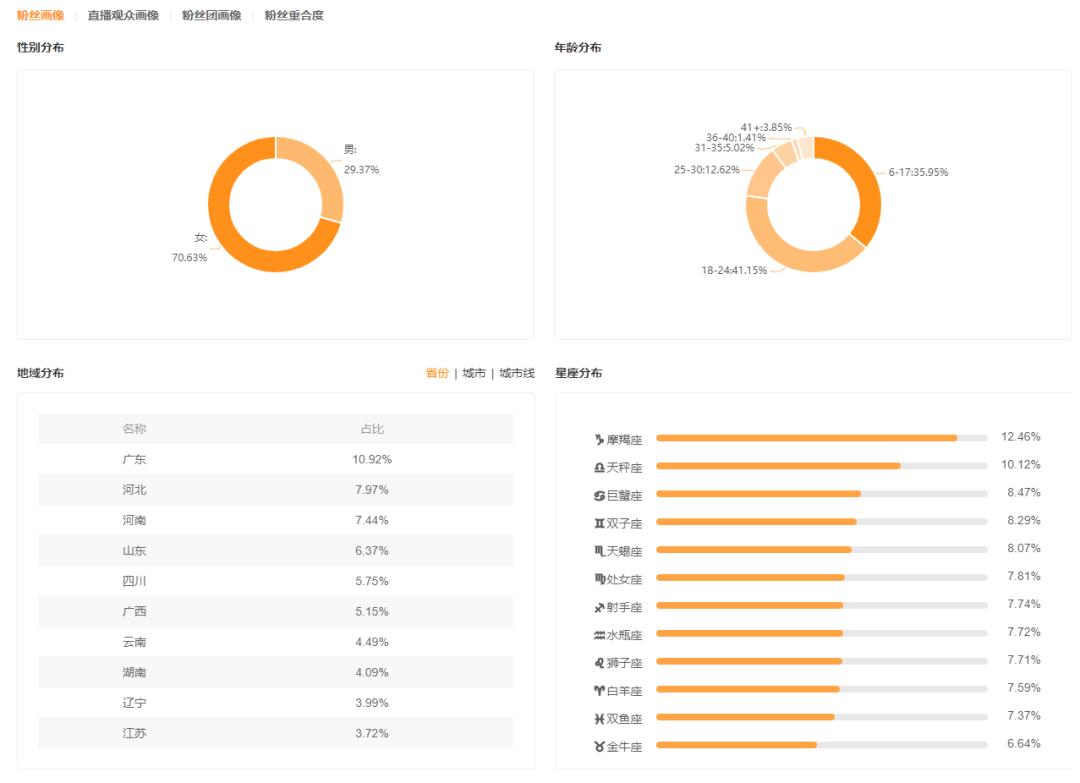Click the Gemini (双子座) zodiac icon
Image resolution: width=1080 pixels, height=783 pixels.
[x=599, y=523]
